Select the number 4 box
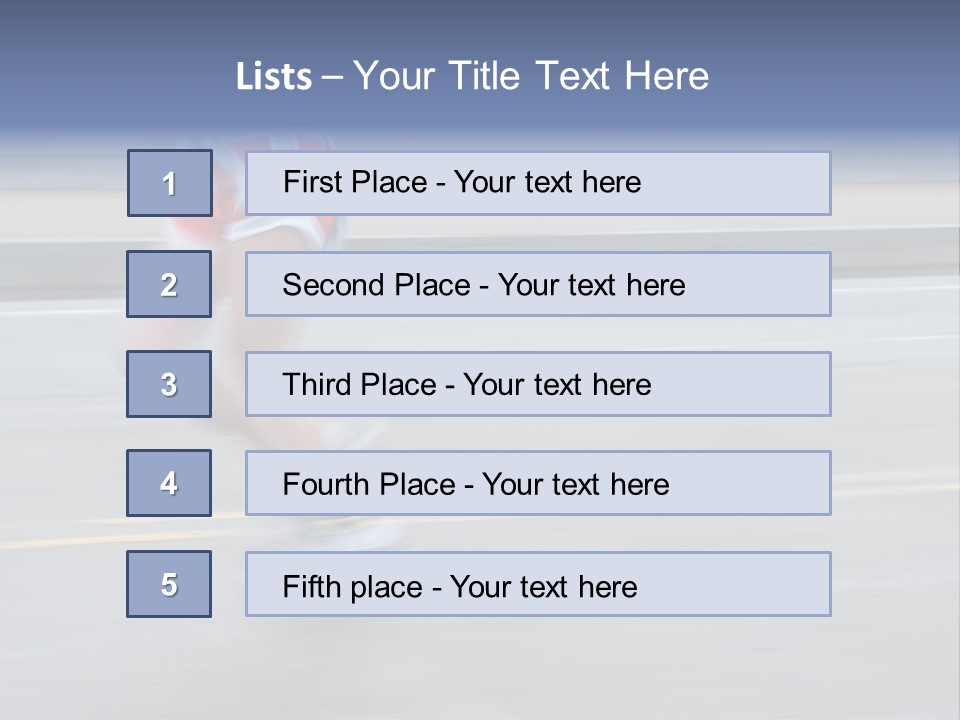Image resolution: width=960 pixels, height=720 pixels. click(x=169, y=483)
